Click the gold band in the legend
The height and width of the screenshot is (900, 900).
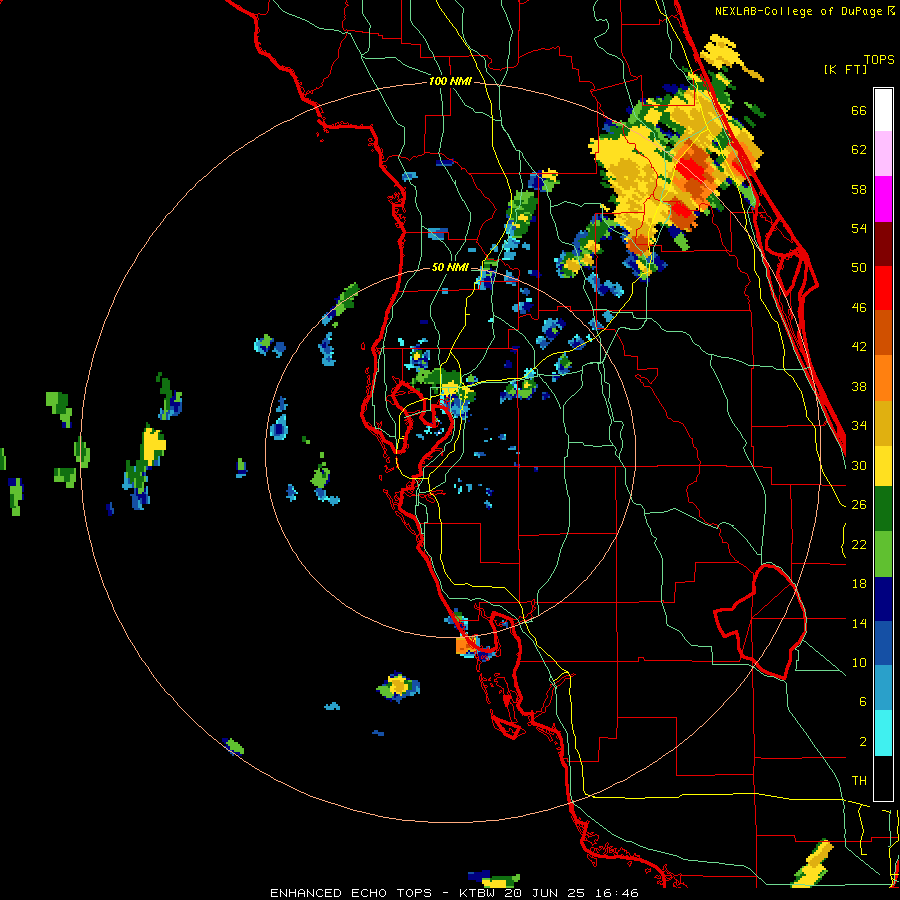click(883, 422)
